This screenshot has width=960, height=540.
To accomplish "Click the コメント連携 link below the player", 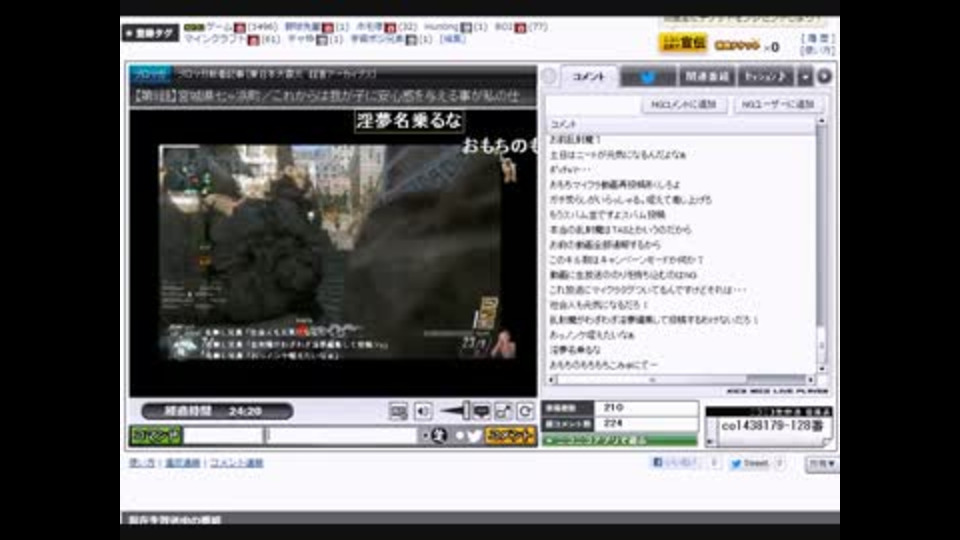I will pyautogui.click(x=236, y=463).
